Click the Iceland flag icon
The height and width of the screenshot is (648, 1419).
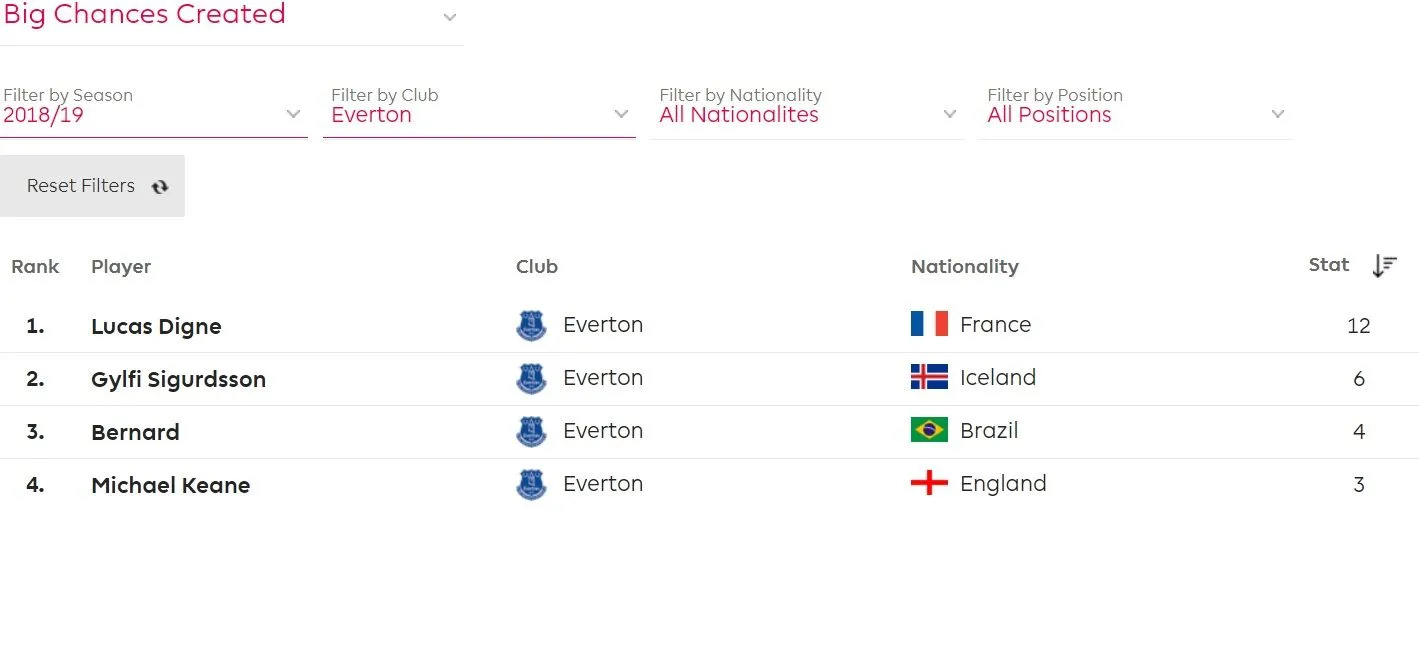[x=929, y=377]
